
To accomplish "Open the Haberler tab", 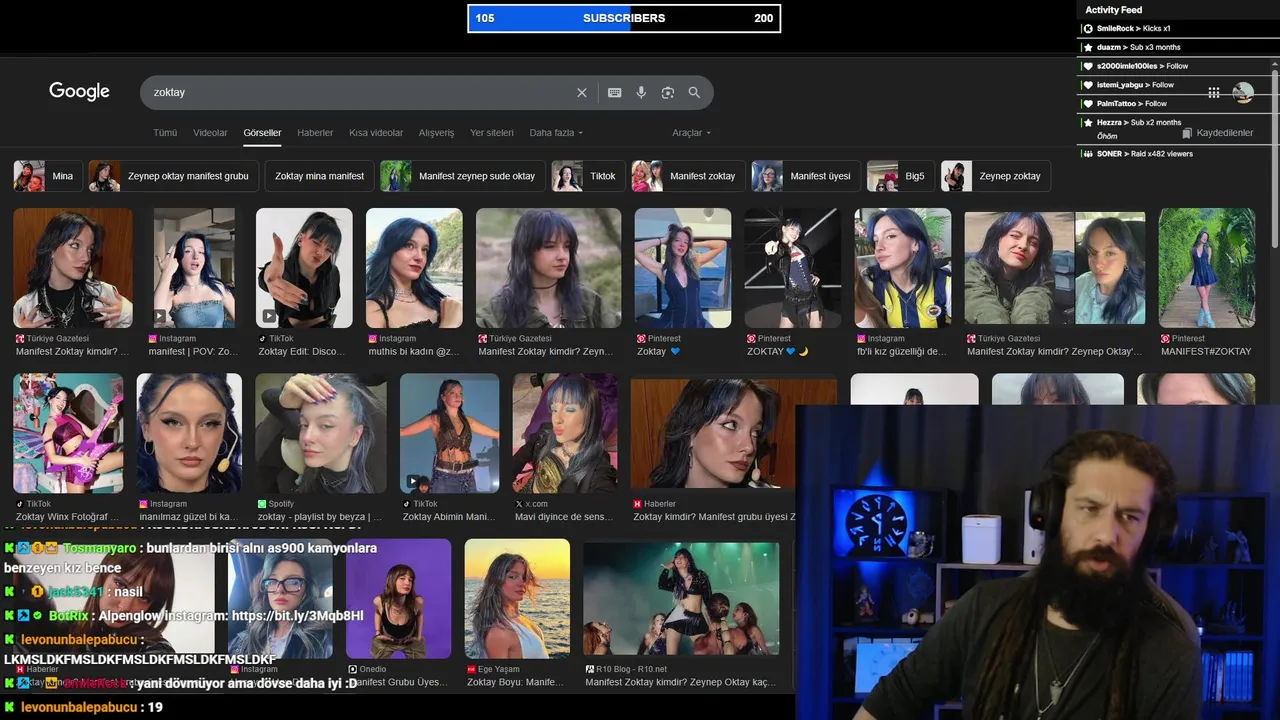I will click(315, 133).
